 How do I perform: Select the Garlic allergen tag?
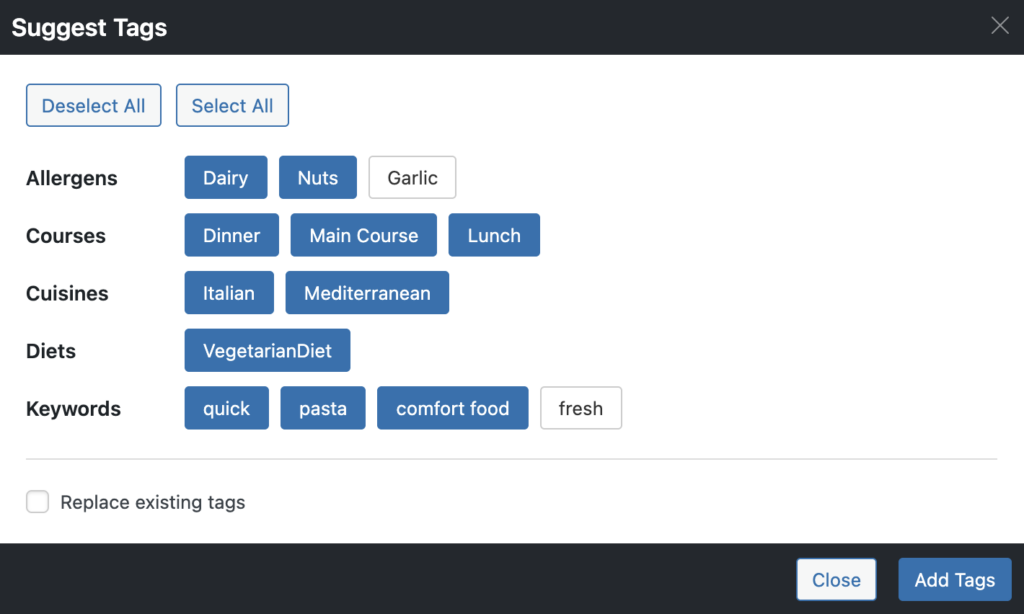pos(412,178)
